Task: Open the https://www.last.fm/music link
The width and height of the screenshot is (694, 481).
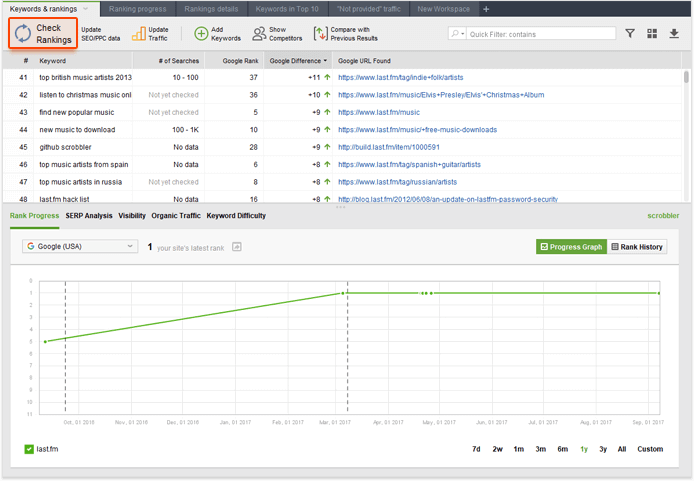Action: pos(379,112)
